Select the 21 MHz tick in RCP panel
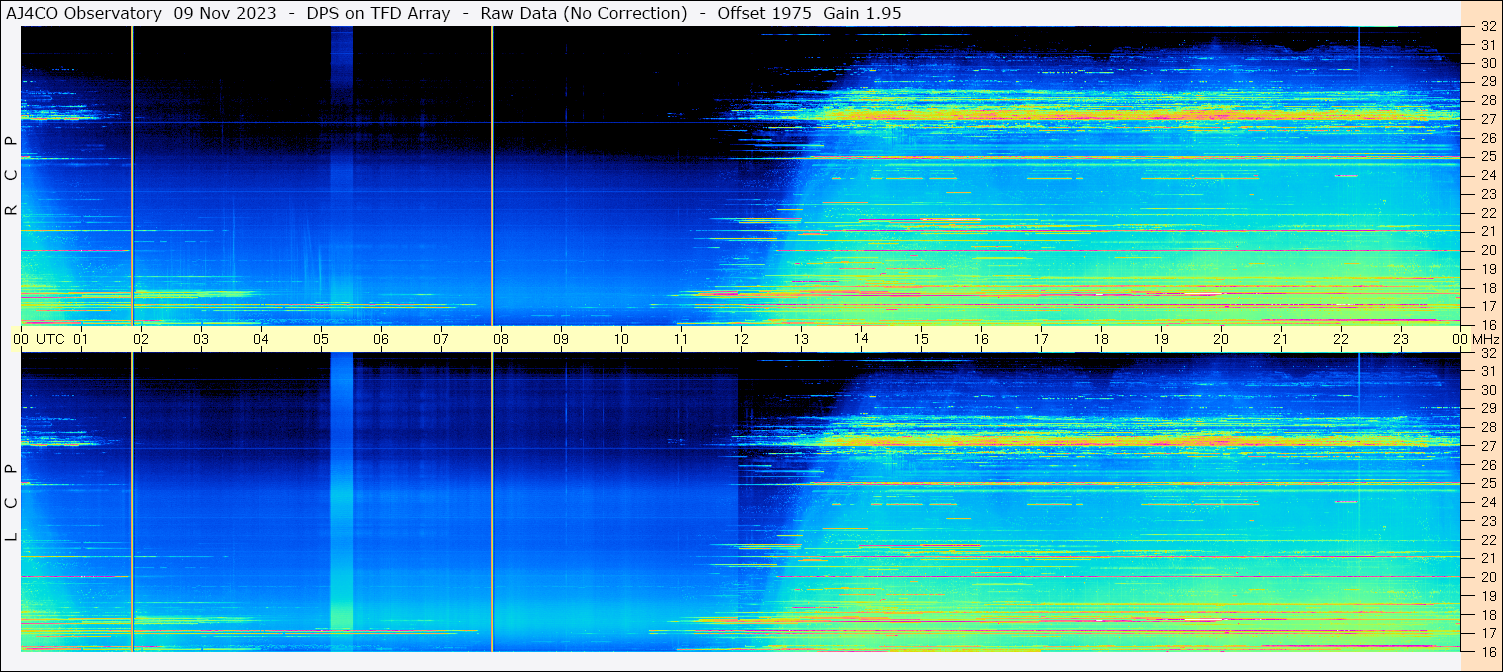 click(1487, 231)
